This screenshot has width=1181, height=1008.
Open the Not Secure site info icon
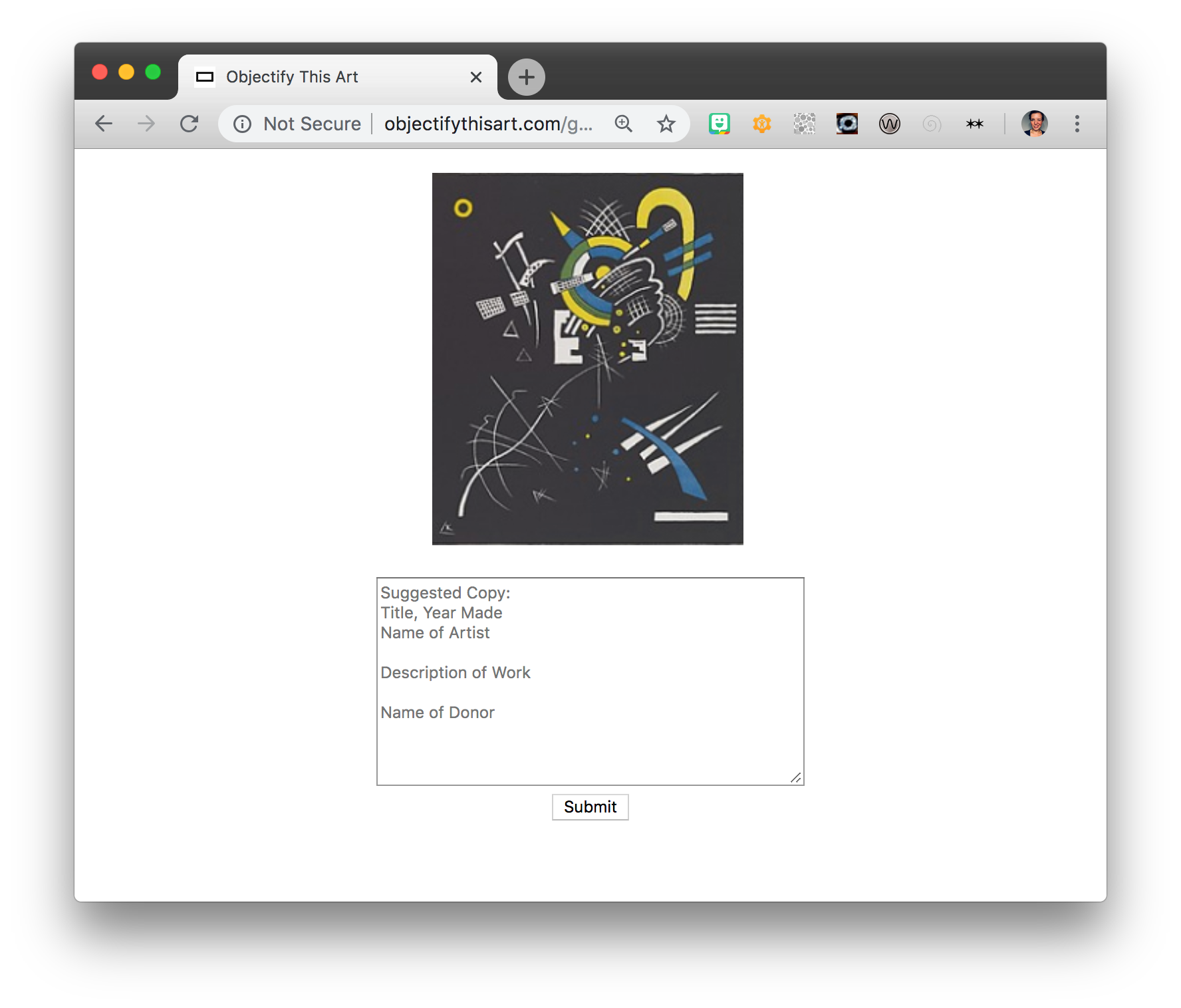pyautogui.click(x=242, y=124)
